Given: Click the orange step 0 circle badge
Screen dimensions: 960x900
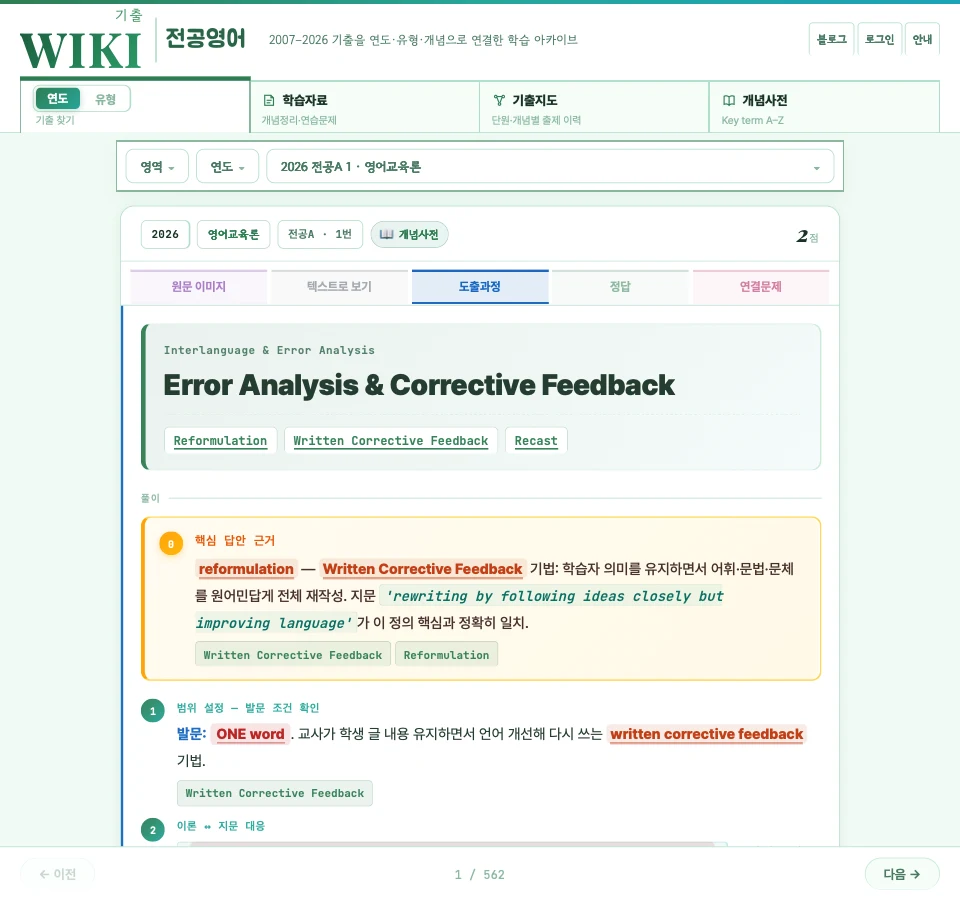Looking at the screenshot, I should point(171,544).
